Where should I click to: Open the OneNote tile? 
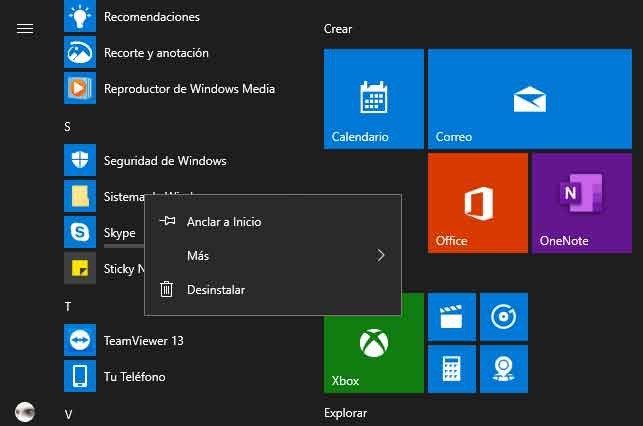click(582, 203)
